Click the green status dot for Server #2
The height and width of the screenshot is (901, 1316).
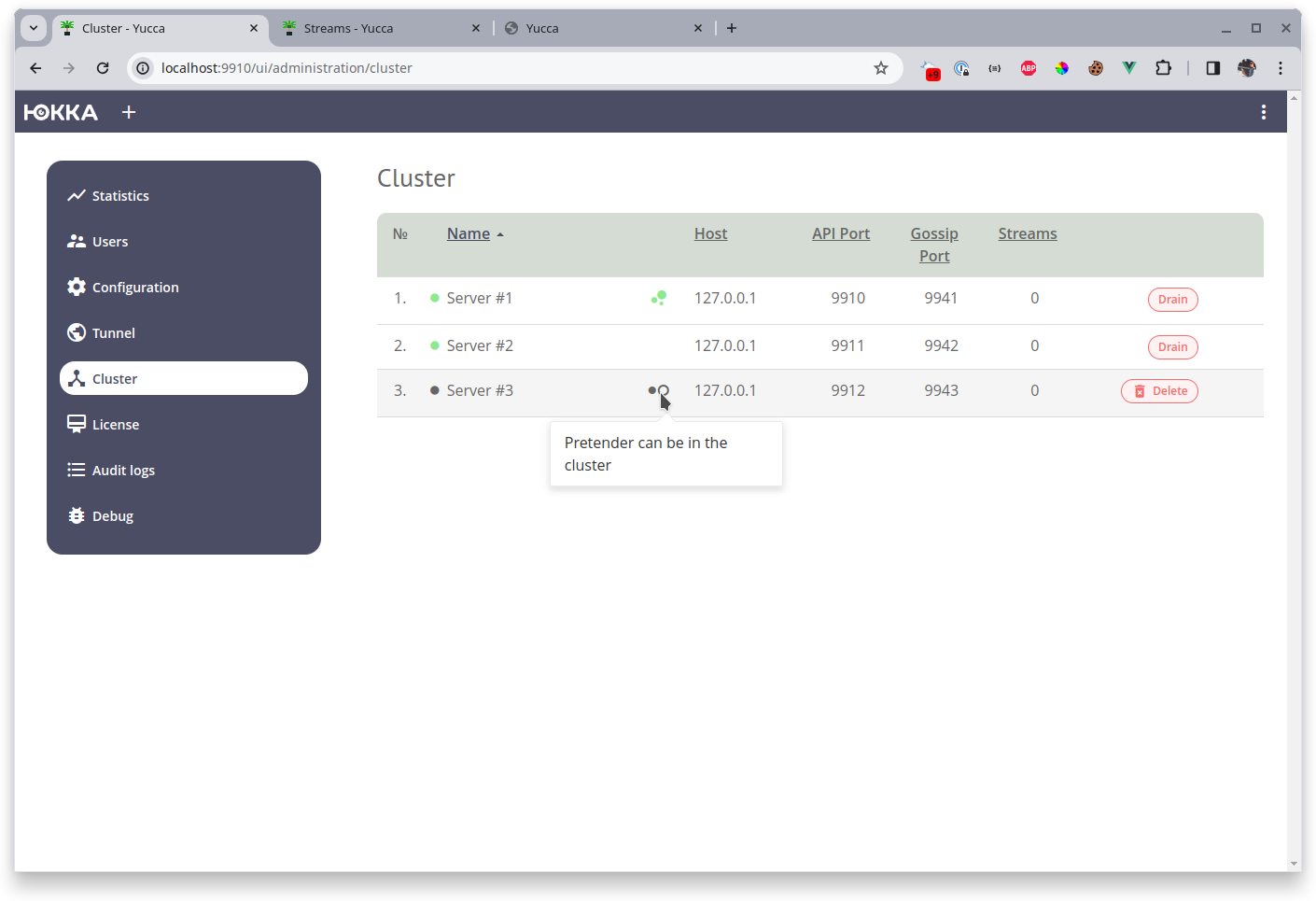point(435,345)
